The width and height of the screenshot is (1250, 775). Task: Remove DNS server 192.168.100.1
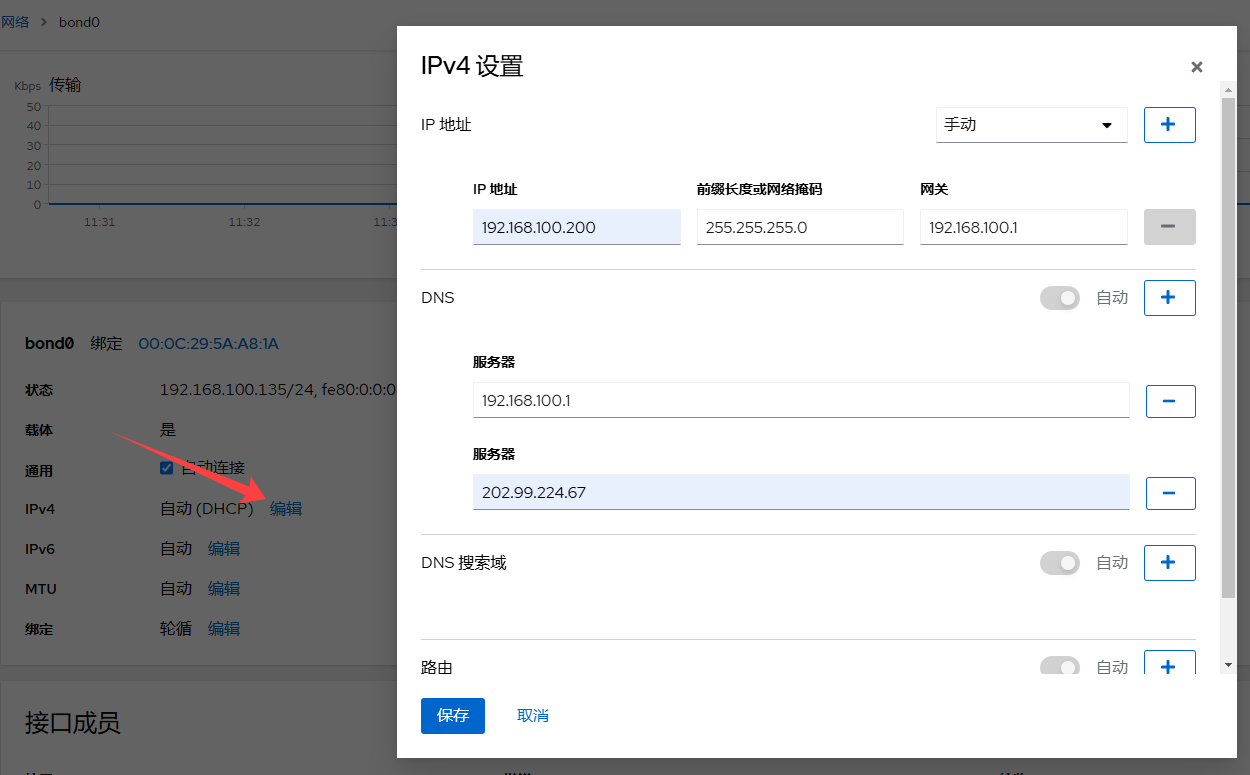coord(1169,401)
